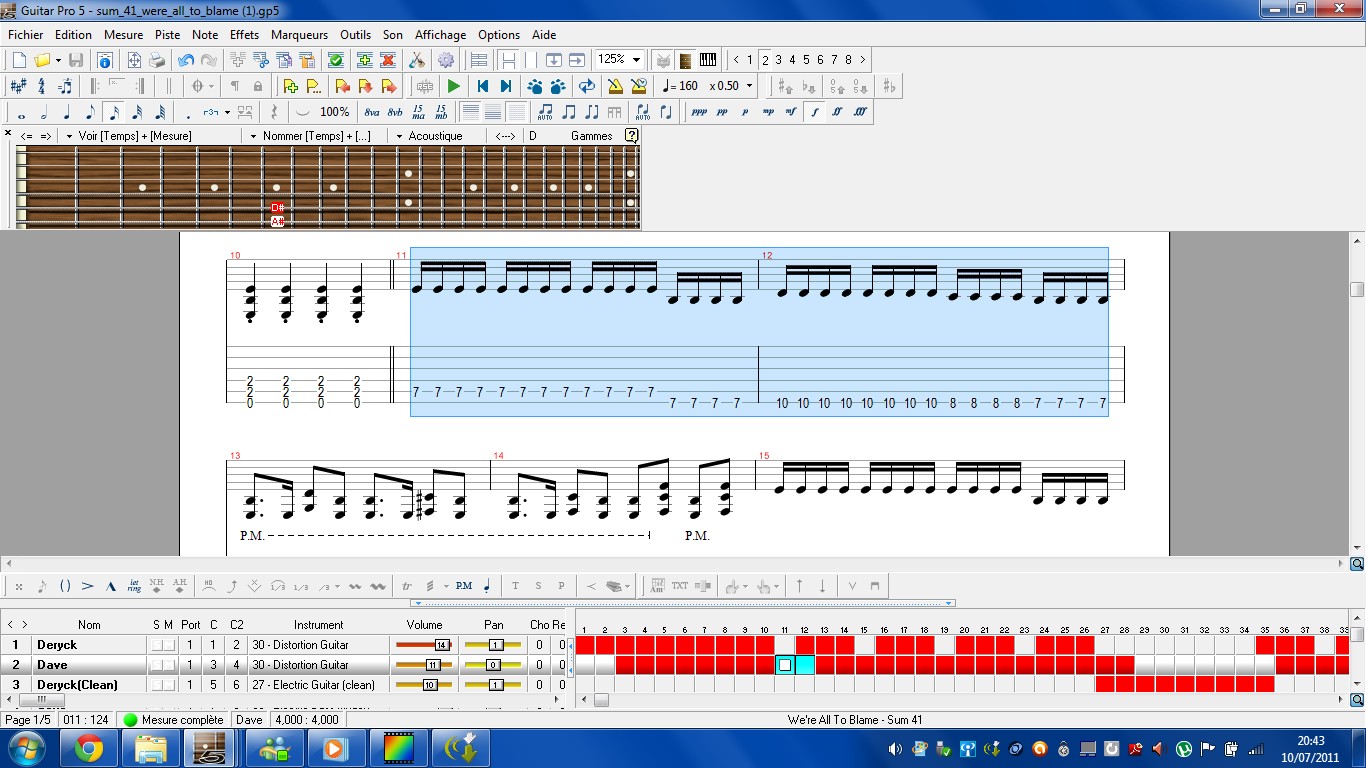The image size is (1366, 768).
Task: Open the time signature 4/4 icon
Action: click(x=41, y=86)
